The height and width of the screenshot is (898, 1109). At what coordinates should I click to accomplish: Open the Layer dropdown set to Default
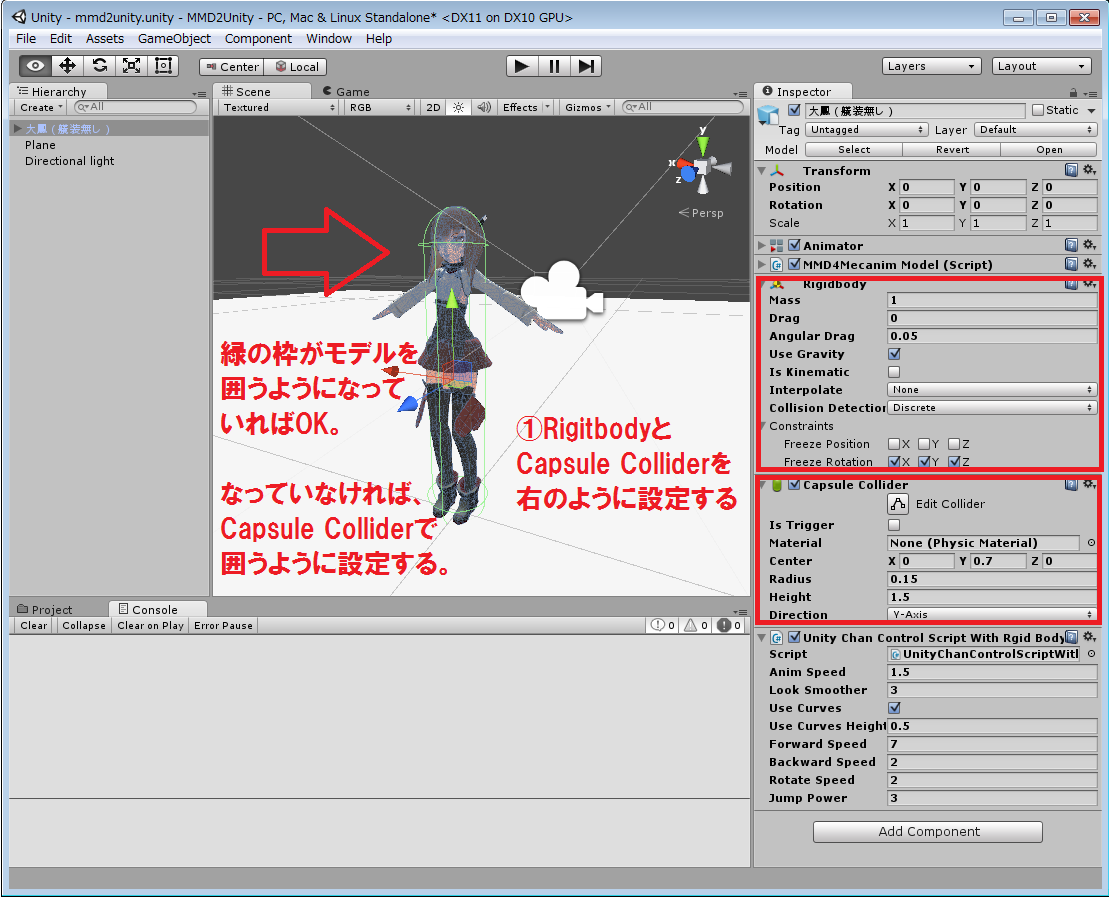point(1035,130)
